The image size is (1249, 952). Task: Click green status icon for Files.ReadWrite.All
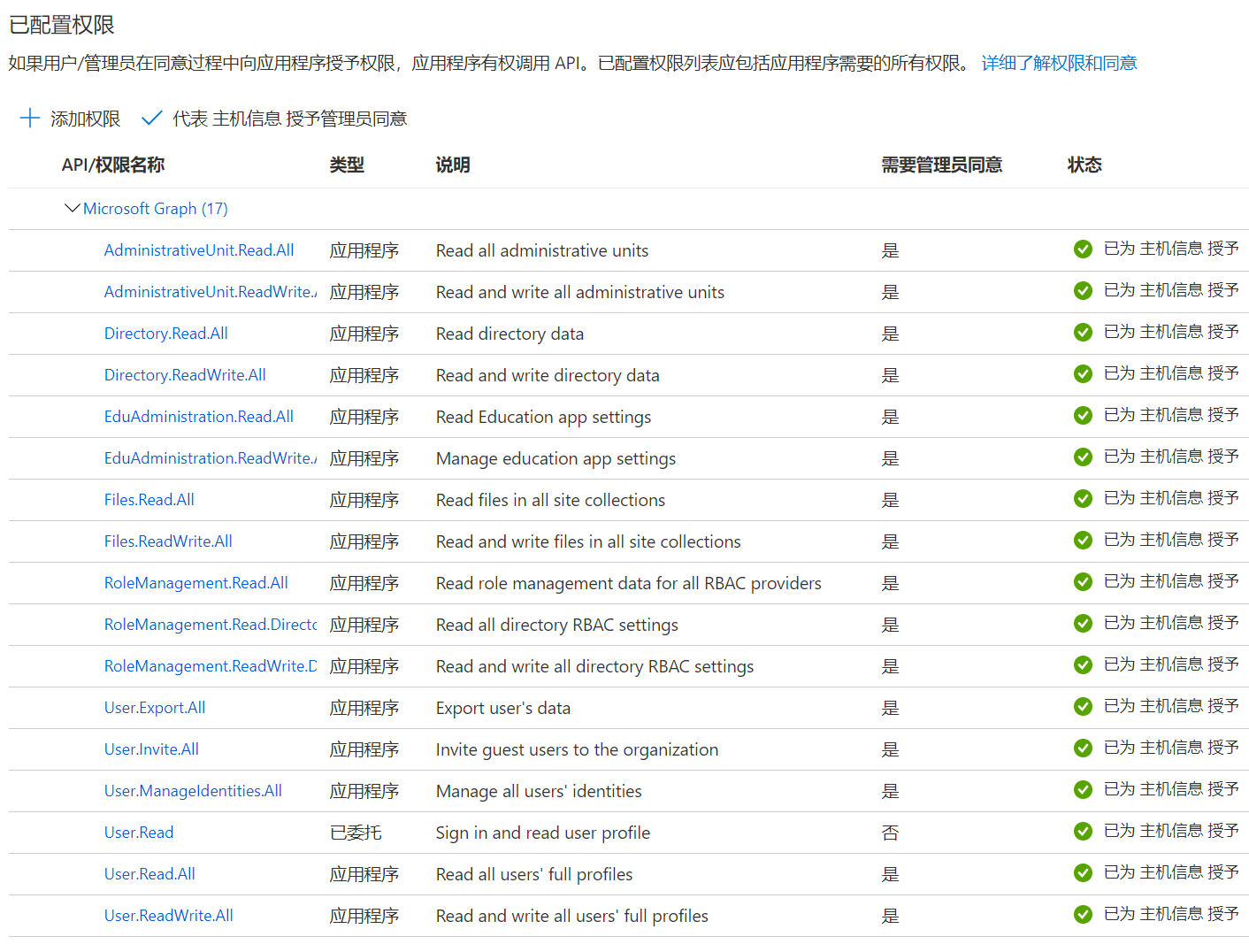coord(1083,541)
